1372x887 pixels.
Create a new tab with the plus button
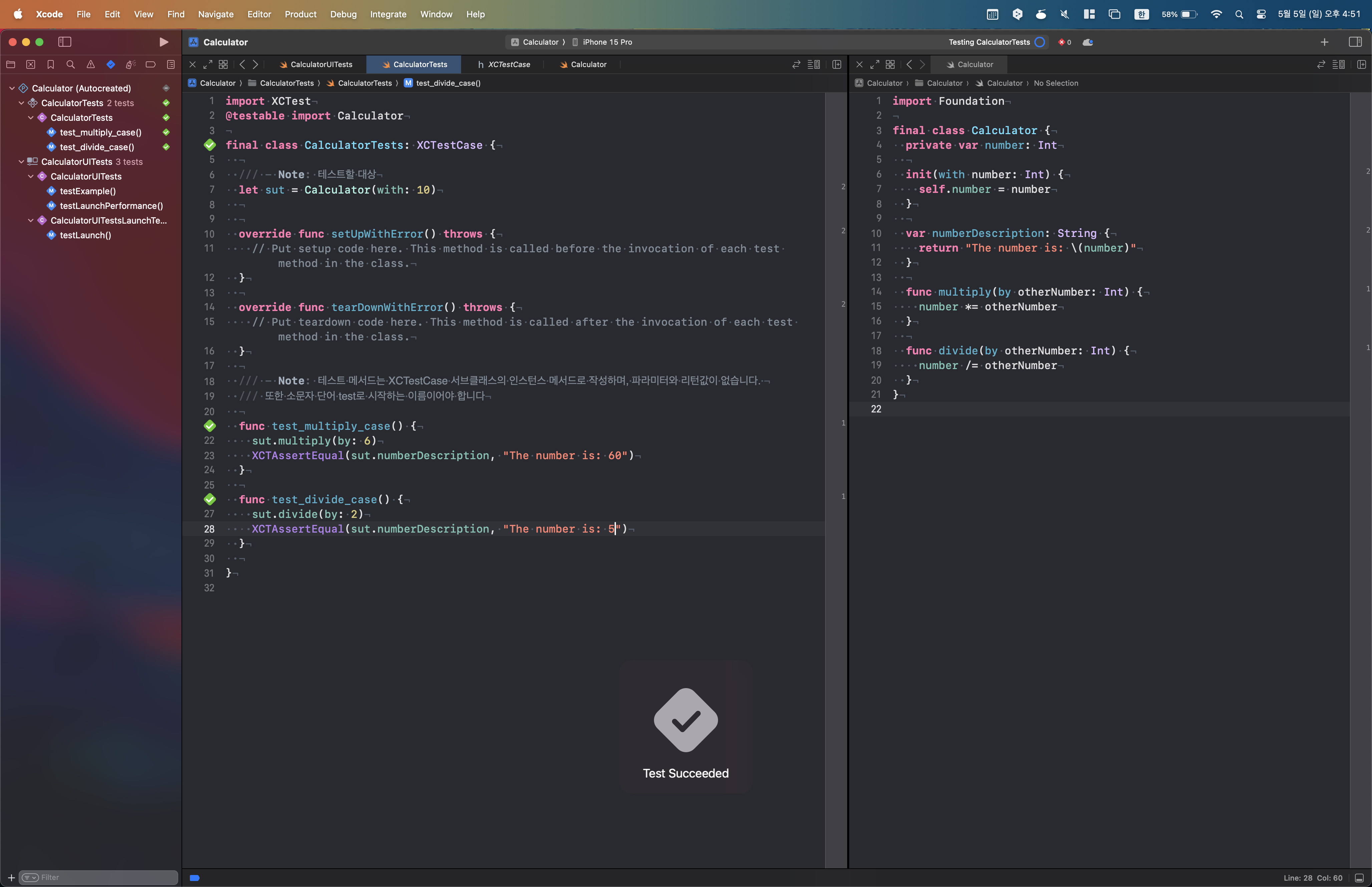(x=1325, y=41)
